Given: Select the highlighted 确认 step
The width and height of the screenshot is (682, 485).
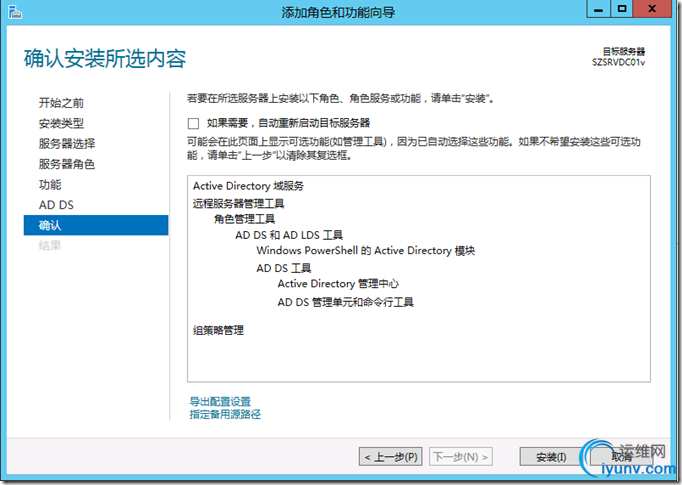Looking at the screenshot, I should point(96,225).
